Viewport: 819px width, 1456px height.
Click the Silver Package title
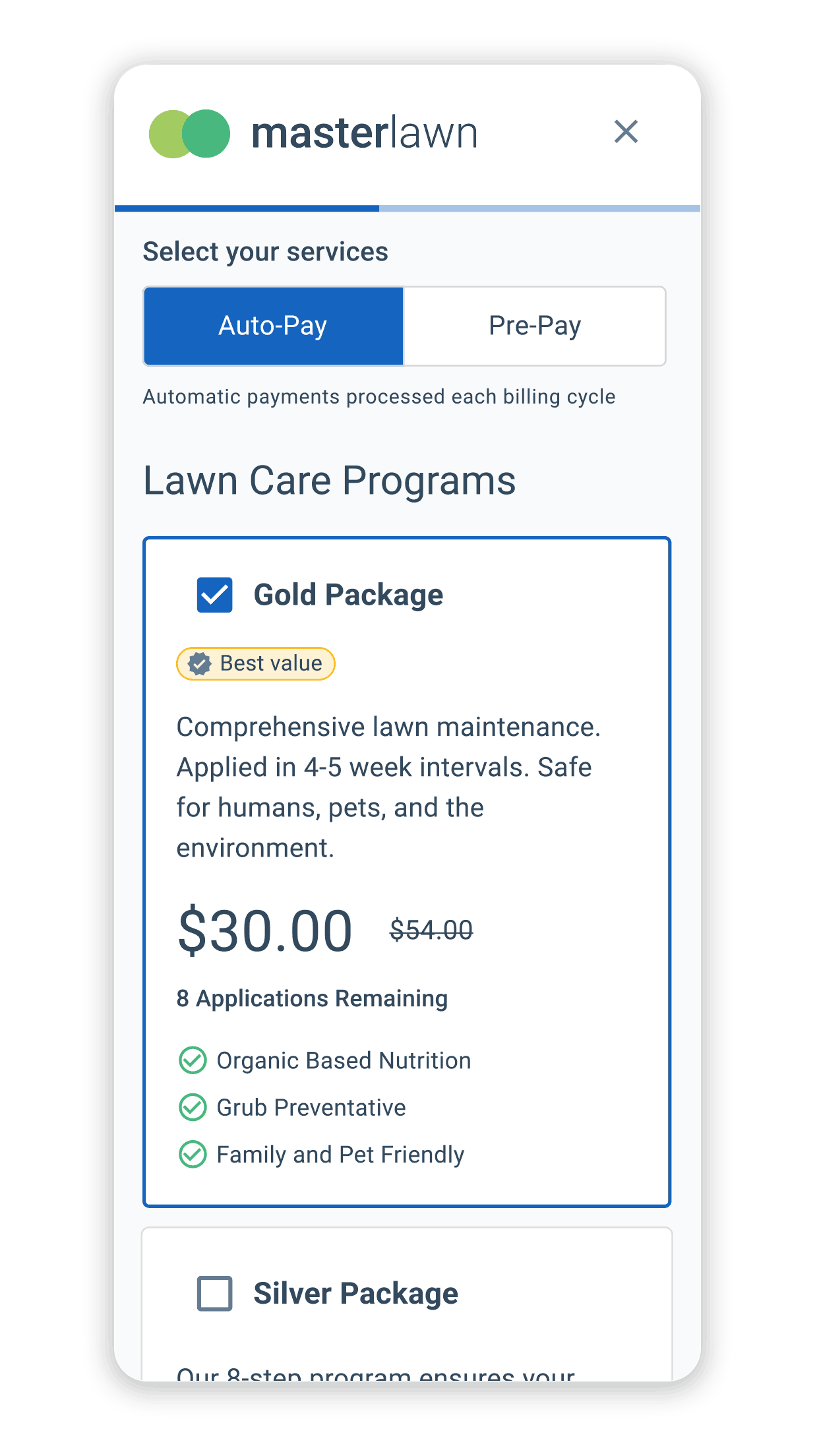pyautogui.click(x=355, y=1293)
